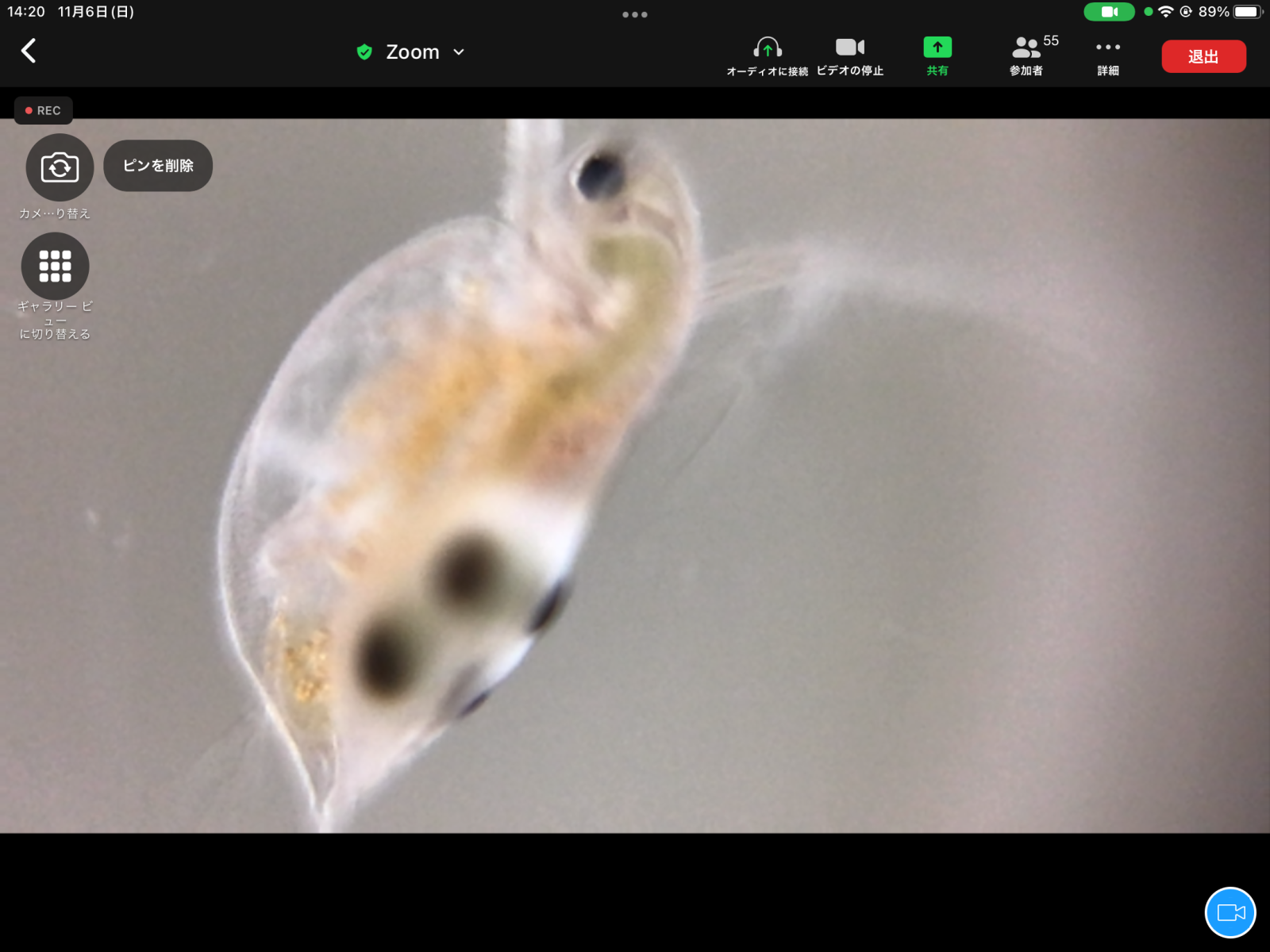1270x952 pixels.
Task: Click the REC recording indicator
Action: point(44,110)
